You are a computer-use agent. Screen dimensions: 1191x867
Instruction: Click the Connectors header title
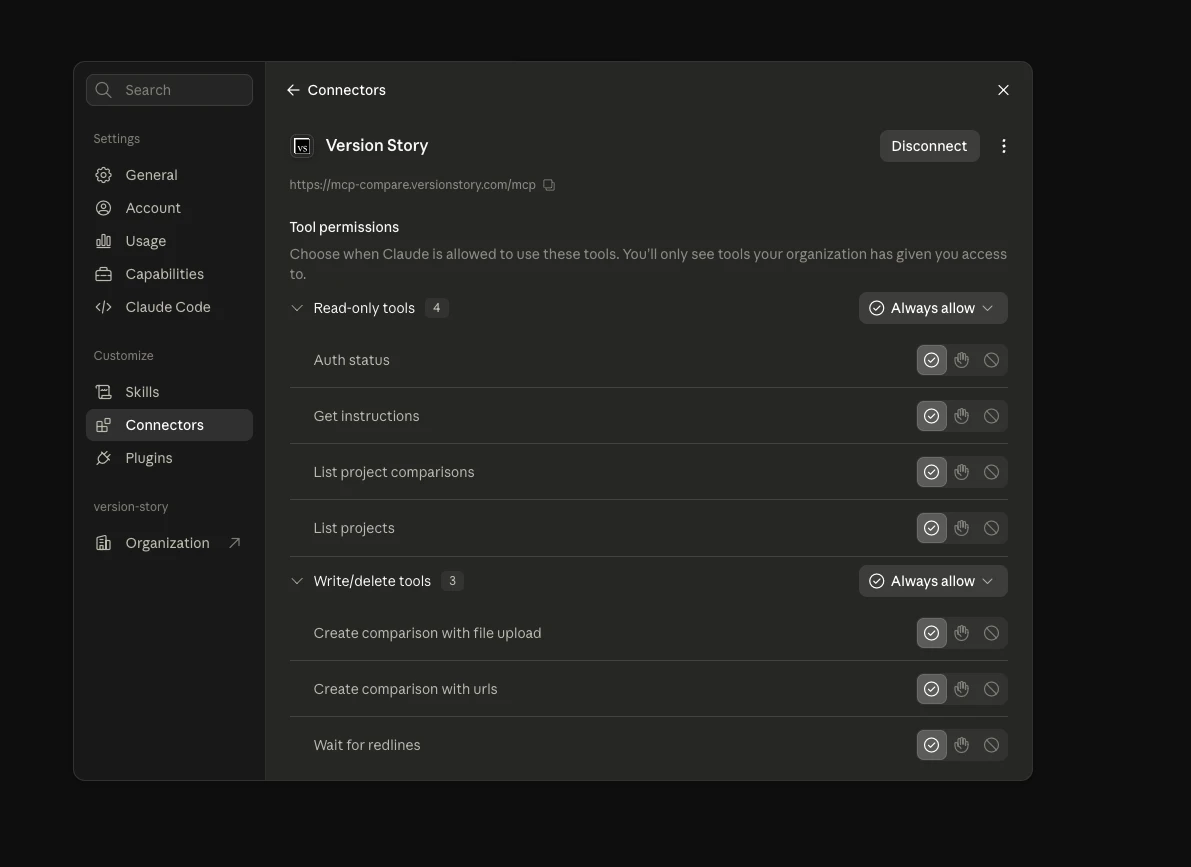[x=346, y=90]
